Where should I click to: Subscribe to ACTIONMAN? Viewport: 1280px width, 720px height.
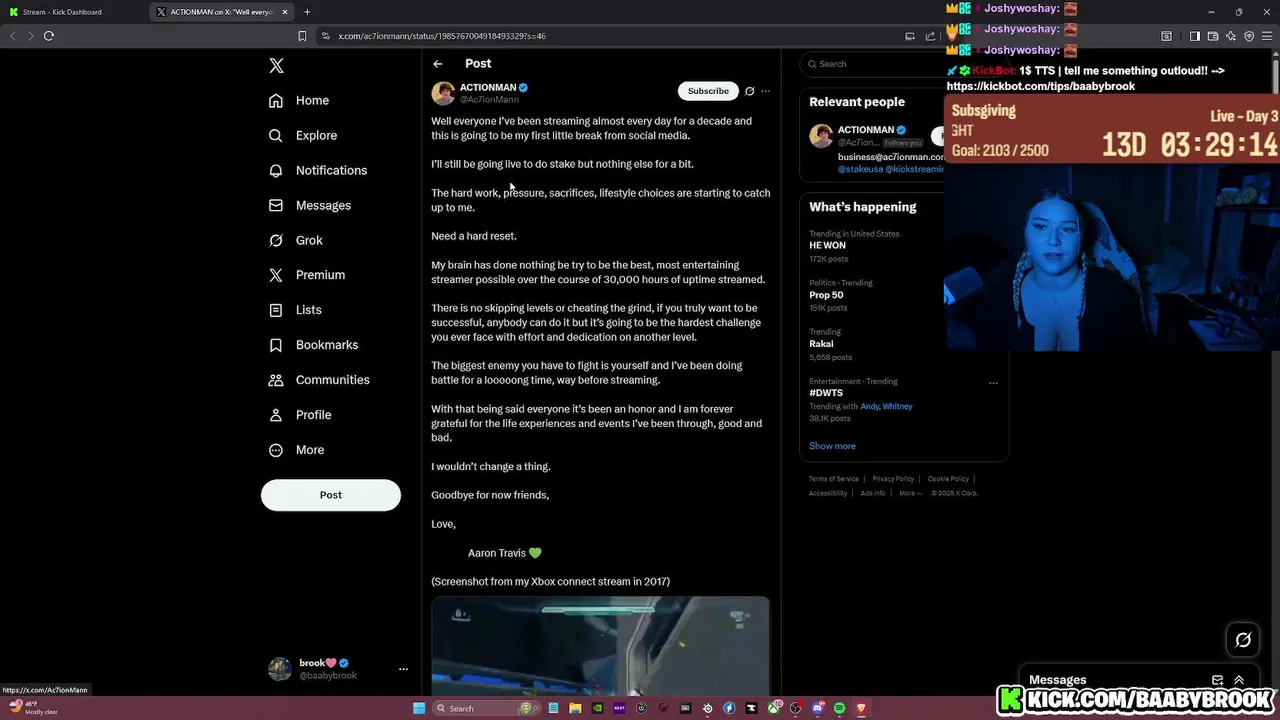click(708, 91)
